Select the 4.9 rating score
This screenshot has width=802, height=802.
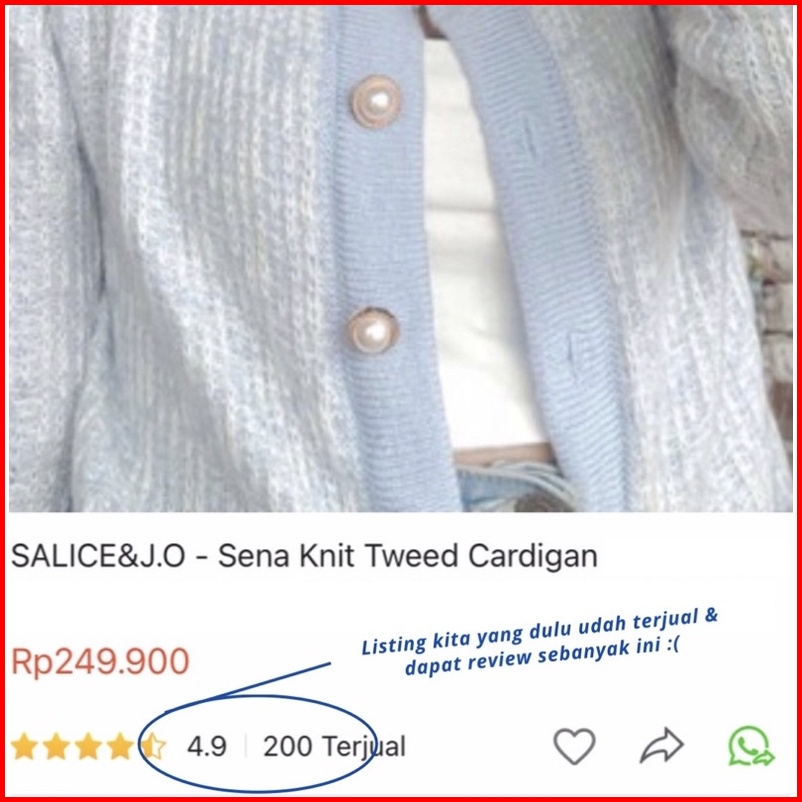pos(207,746)
